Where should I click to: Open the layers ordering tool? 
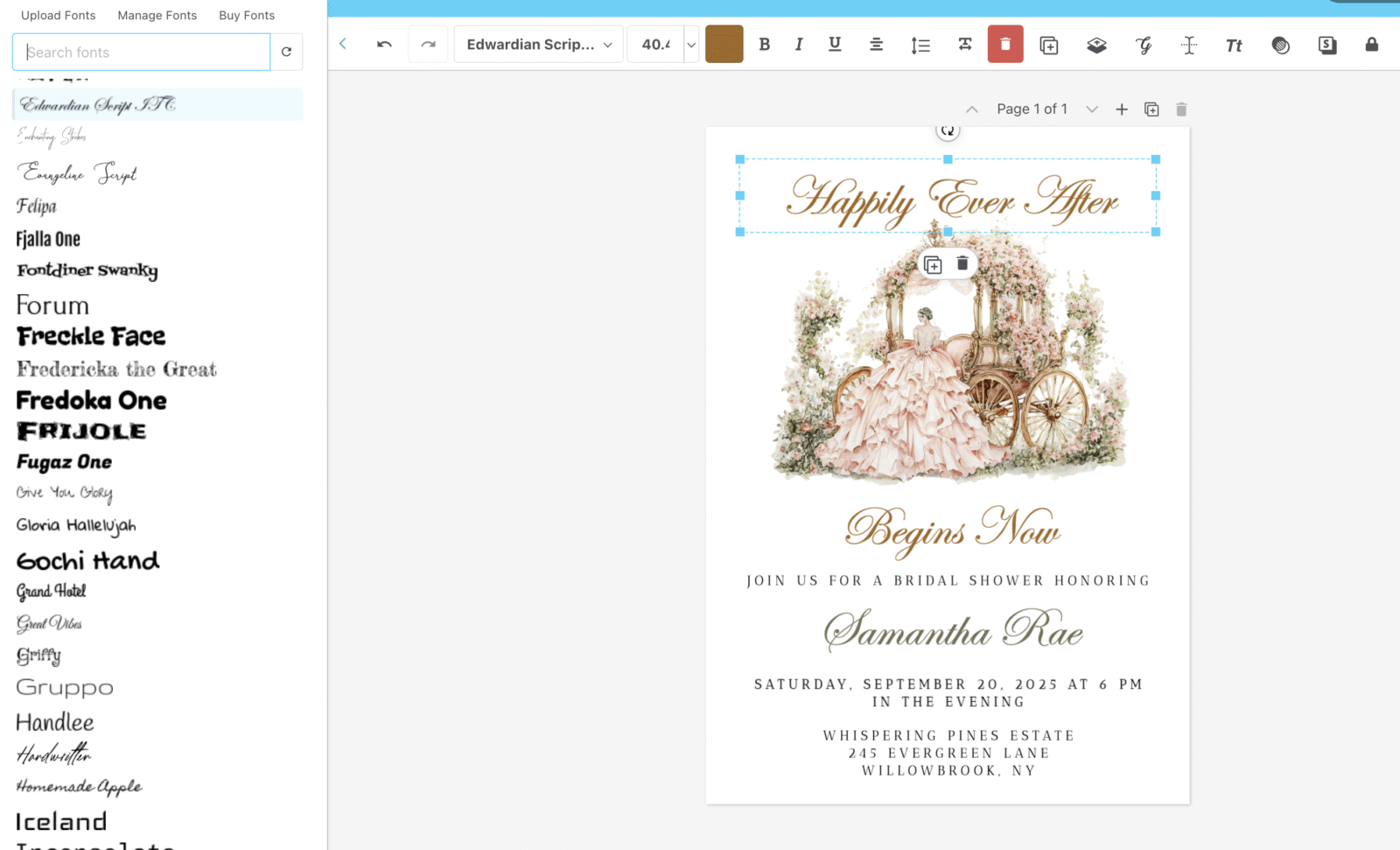click(x=1096, y=44)
